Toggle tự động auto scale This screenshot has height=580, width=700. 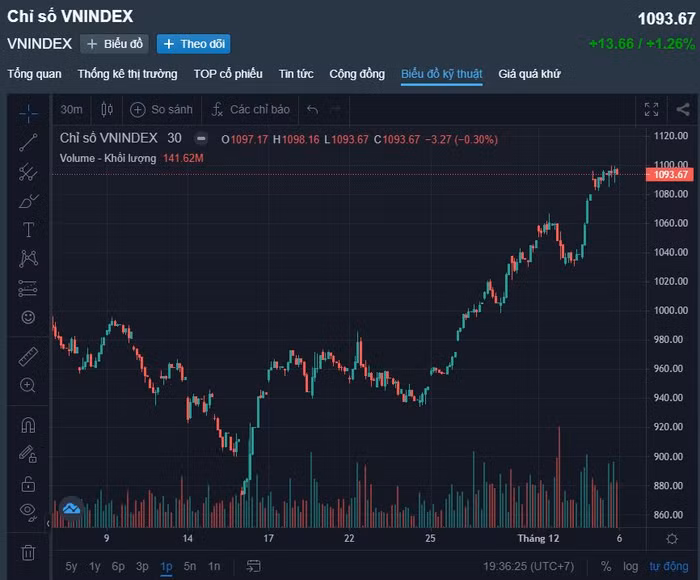[669, 566]
